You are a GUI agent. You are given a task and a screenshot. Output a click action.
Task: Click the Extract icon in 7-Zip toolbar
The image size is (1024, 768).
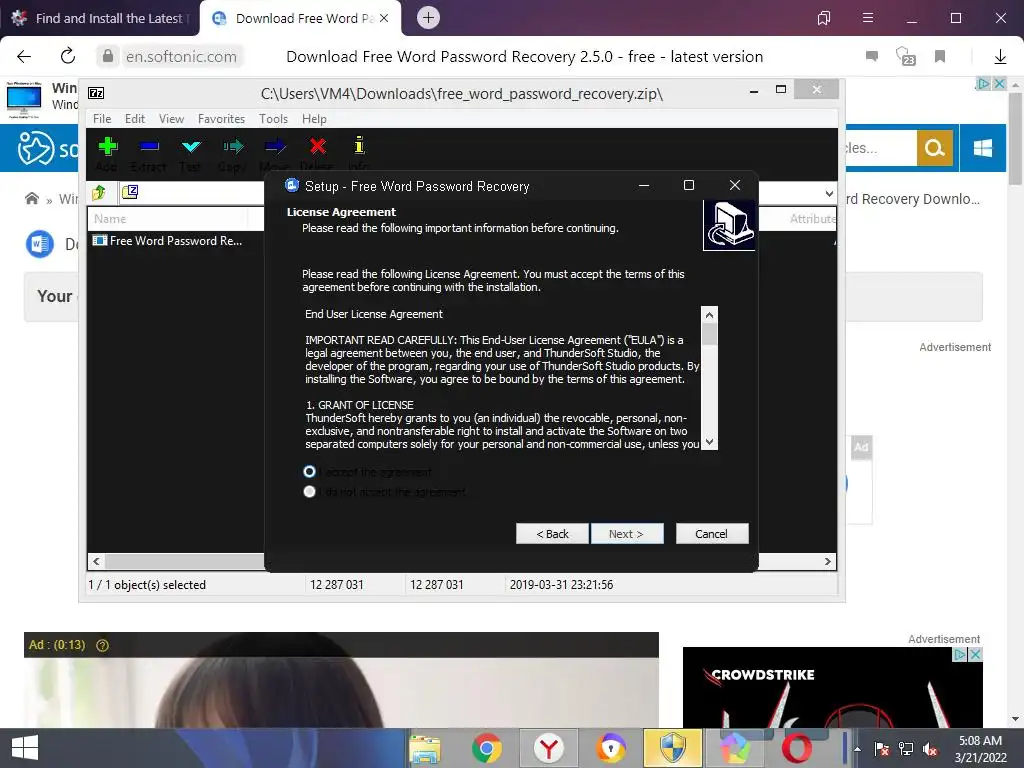pyautogui.click(x=149, y=146)
